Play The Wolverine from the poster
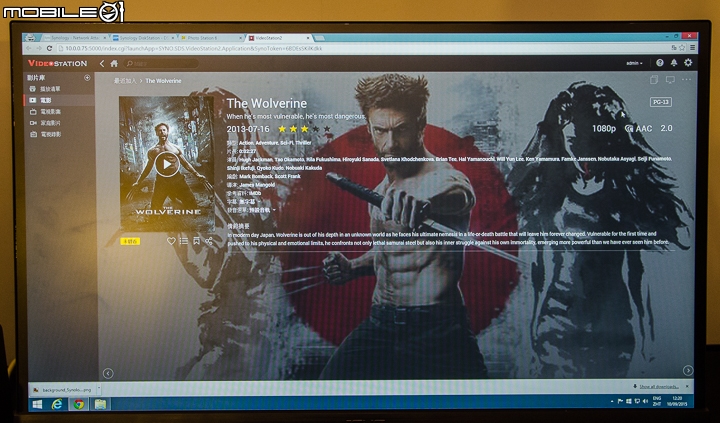 click(167, 164)
